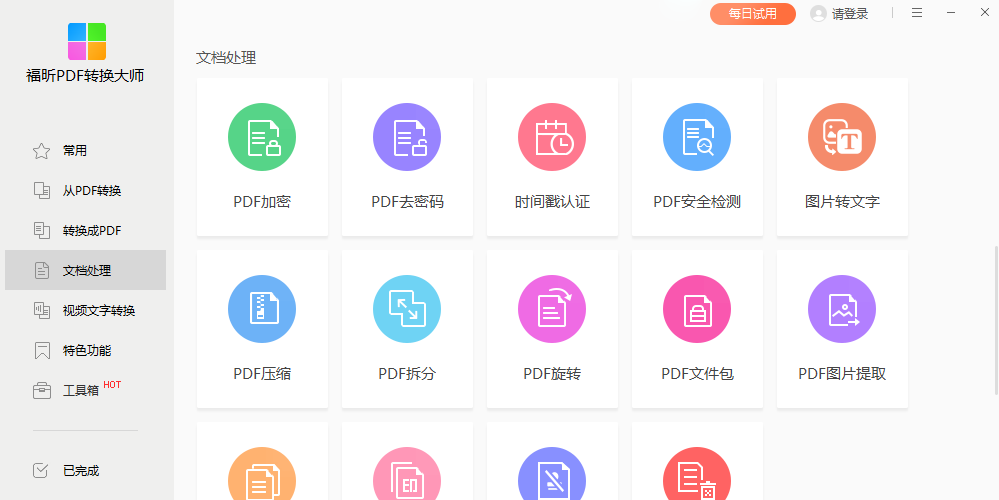Open the PDF加密 encryption tool

(262, 157)
